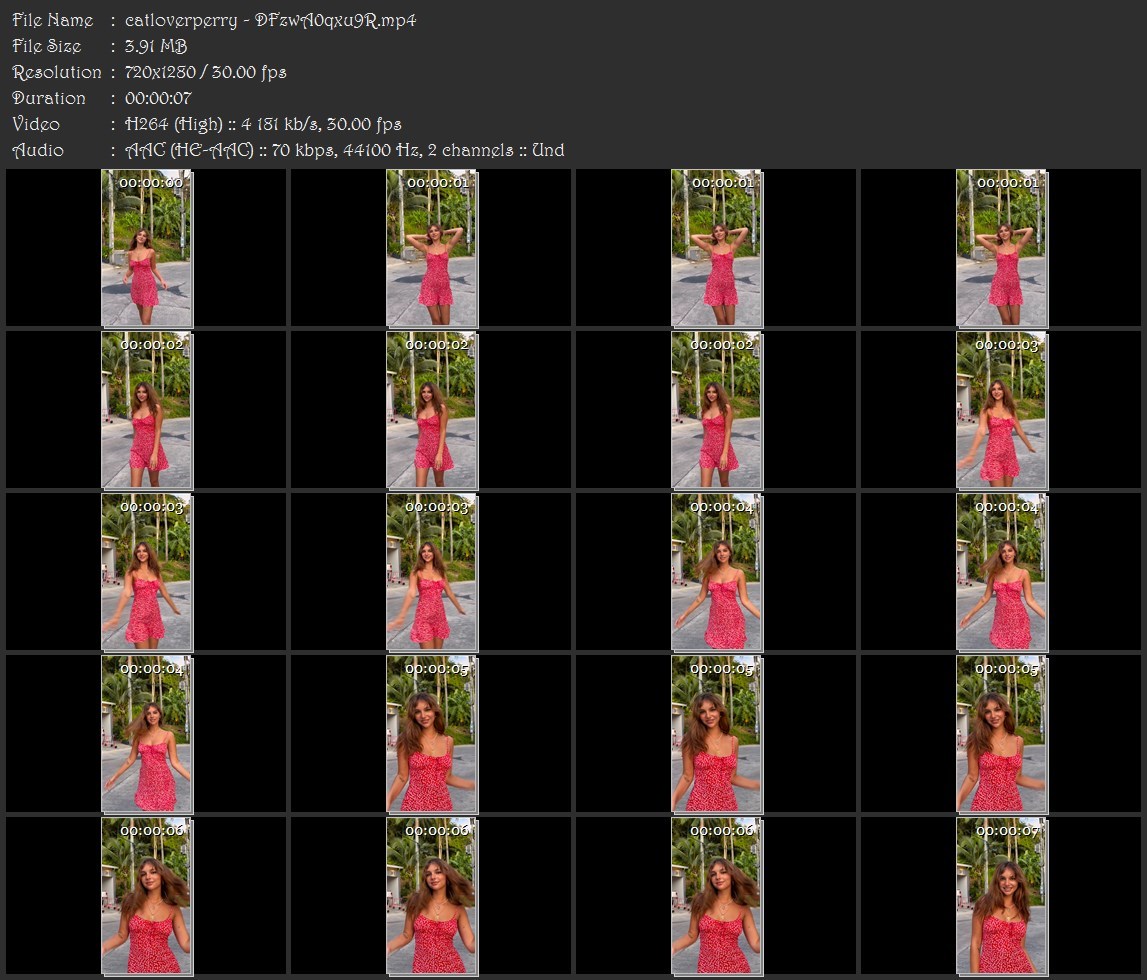Click the third thumbnail stamped 00:00:03
This screenshot has height=980, width=1147.
point(432,573)
